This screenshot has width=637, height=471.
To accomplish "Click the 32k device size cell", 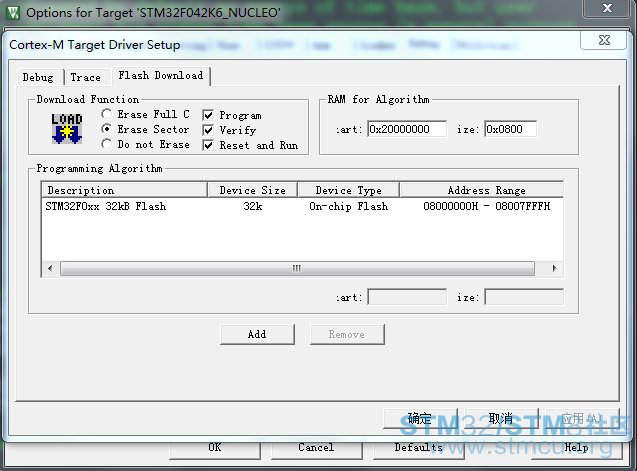I will [x=253, y=206].
